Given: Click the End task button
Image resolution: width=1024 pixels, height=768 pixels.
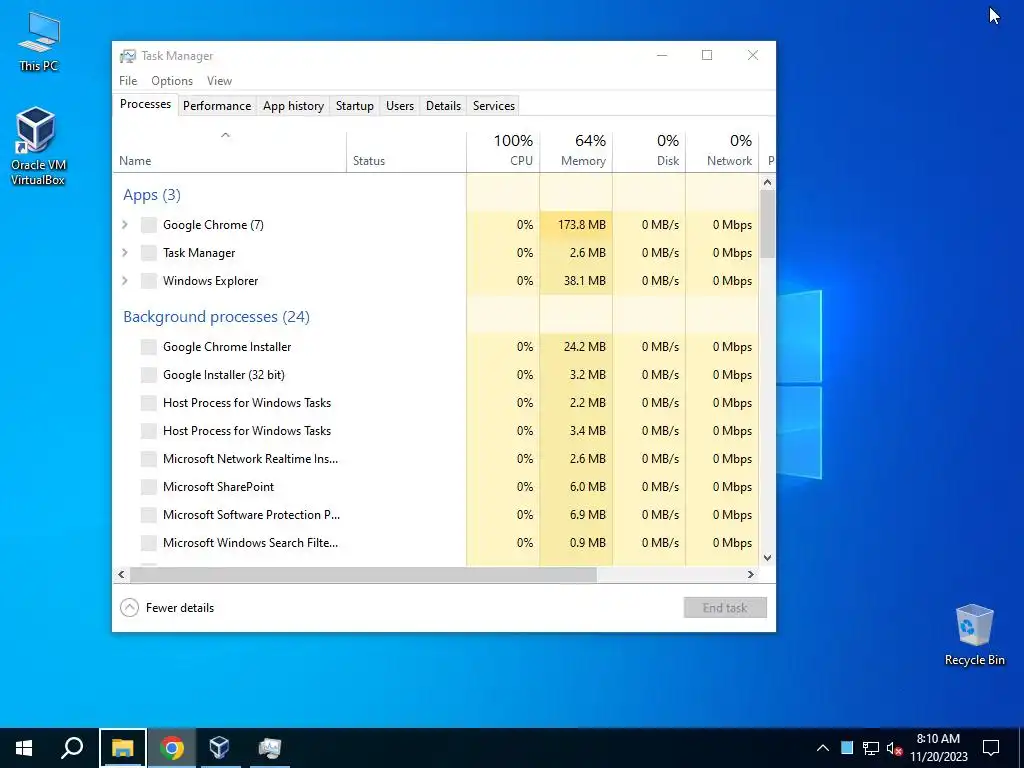Looking at the screenshot, I should click(x=725, y=608).
